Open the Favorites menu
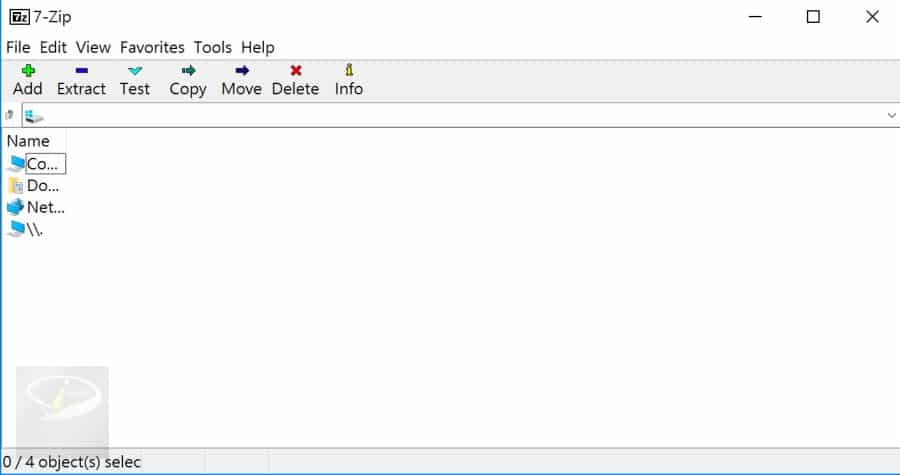Viewport: 900px width, 475px height. click(x=152, y=47)
